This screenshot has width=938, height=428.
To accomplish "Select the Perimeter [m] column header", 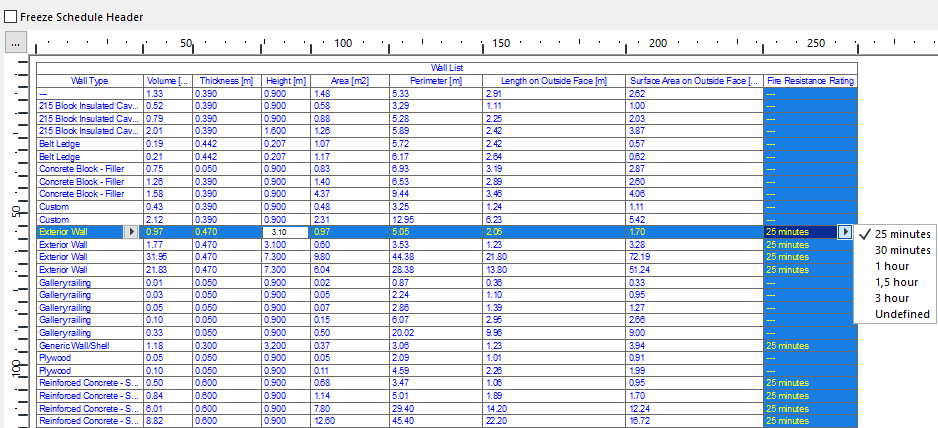I will pyautogui.click(x=436, y=81).
